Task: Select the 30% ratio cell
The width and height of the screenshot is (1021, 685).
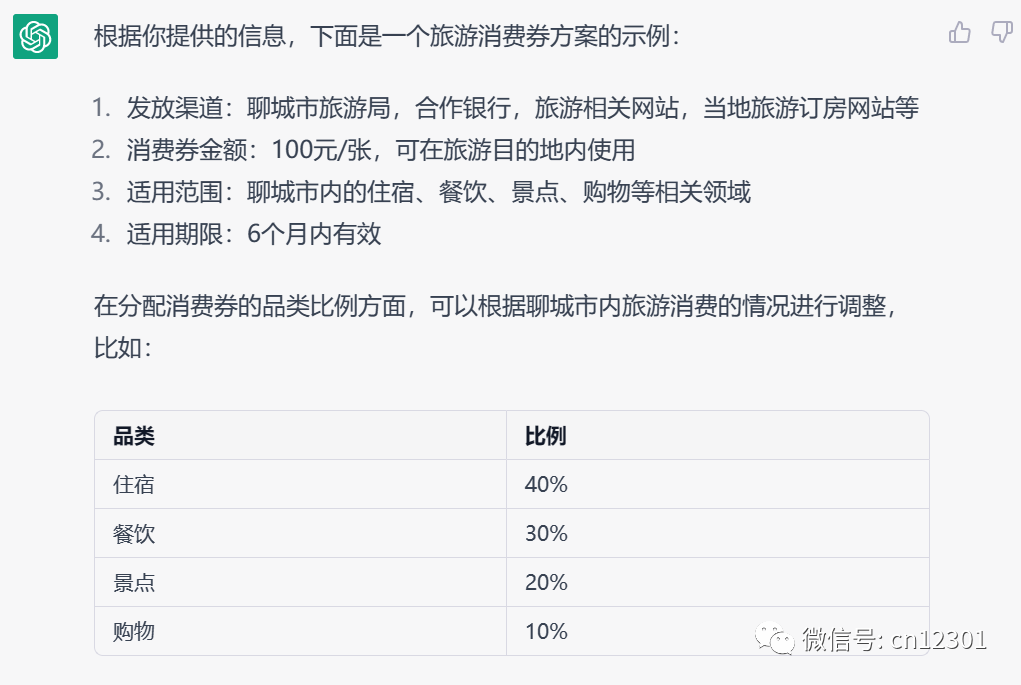Action: [x=718, y=533]
